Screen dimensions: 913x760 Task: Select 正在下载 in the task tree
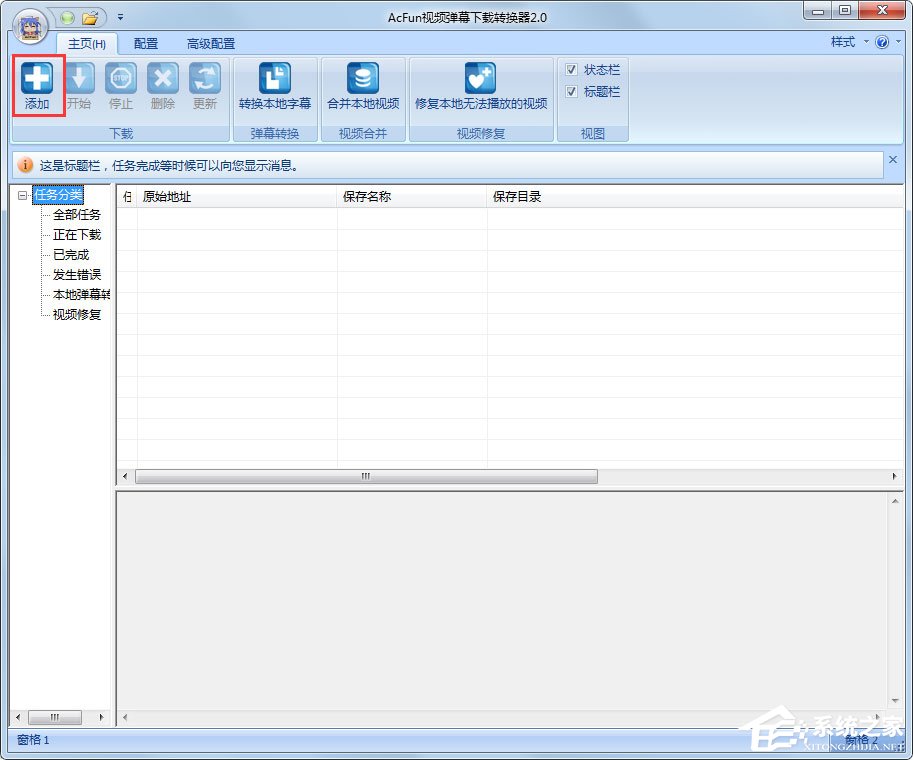pos(77,235)
